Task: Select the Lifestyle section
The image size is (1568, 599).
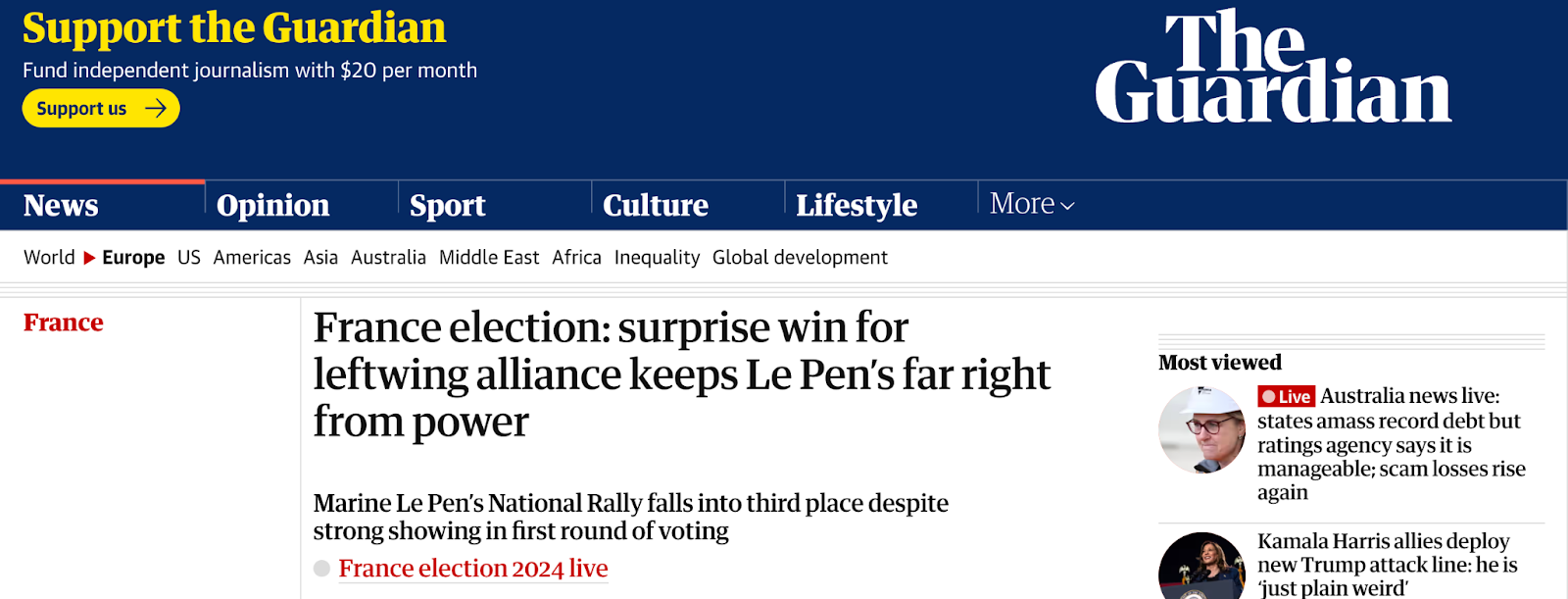Action: click(x=857, y=205)
